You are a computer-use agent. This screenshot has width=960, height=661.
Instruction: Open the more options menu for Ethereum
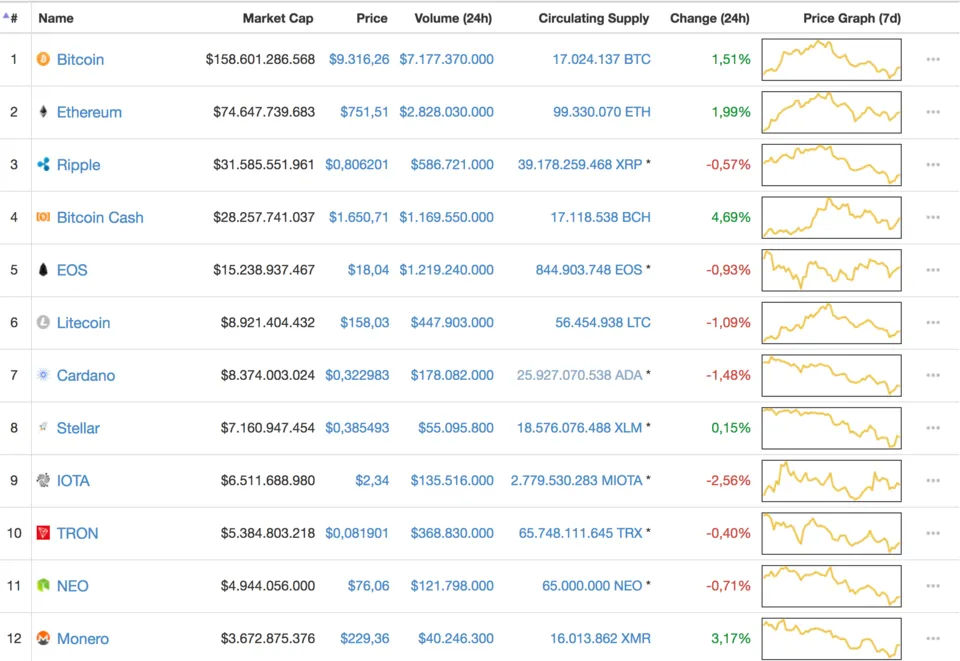(x=933, y=112)
